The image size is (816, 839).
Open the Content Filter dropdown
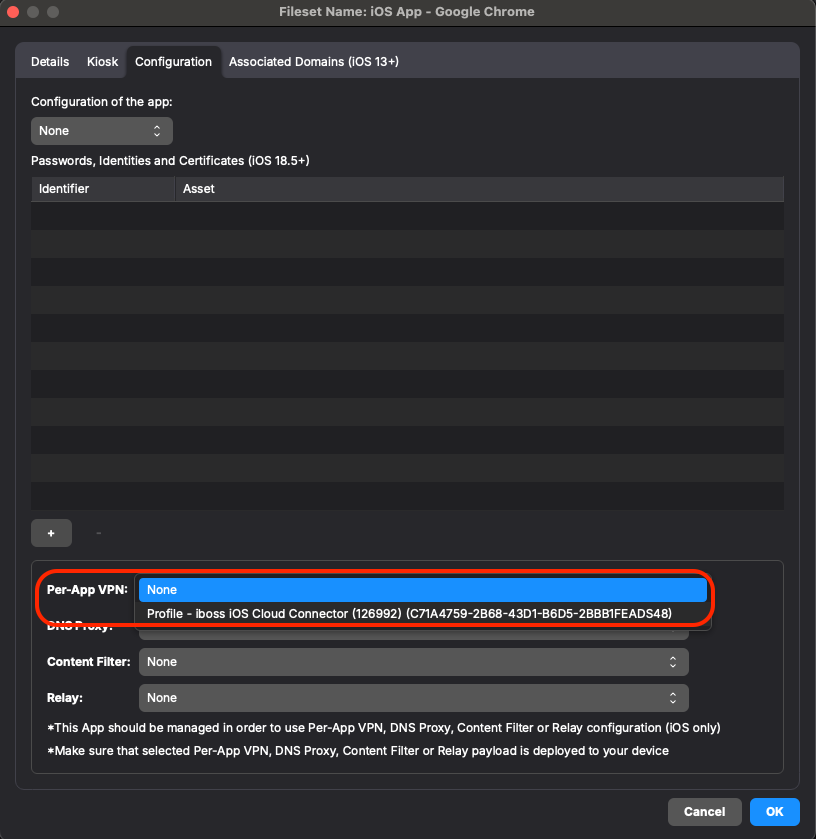[414, 662]
